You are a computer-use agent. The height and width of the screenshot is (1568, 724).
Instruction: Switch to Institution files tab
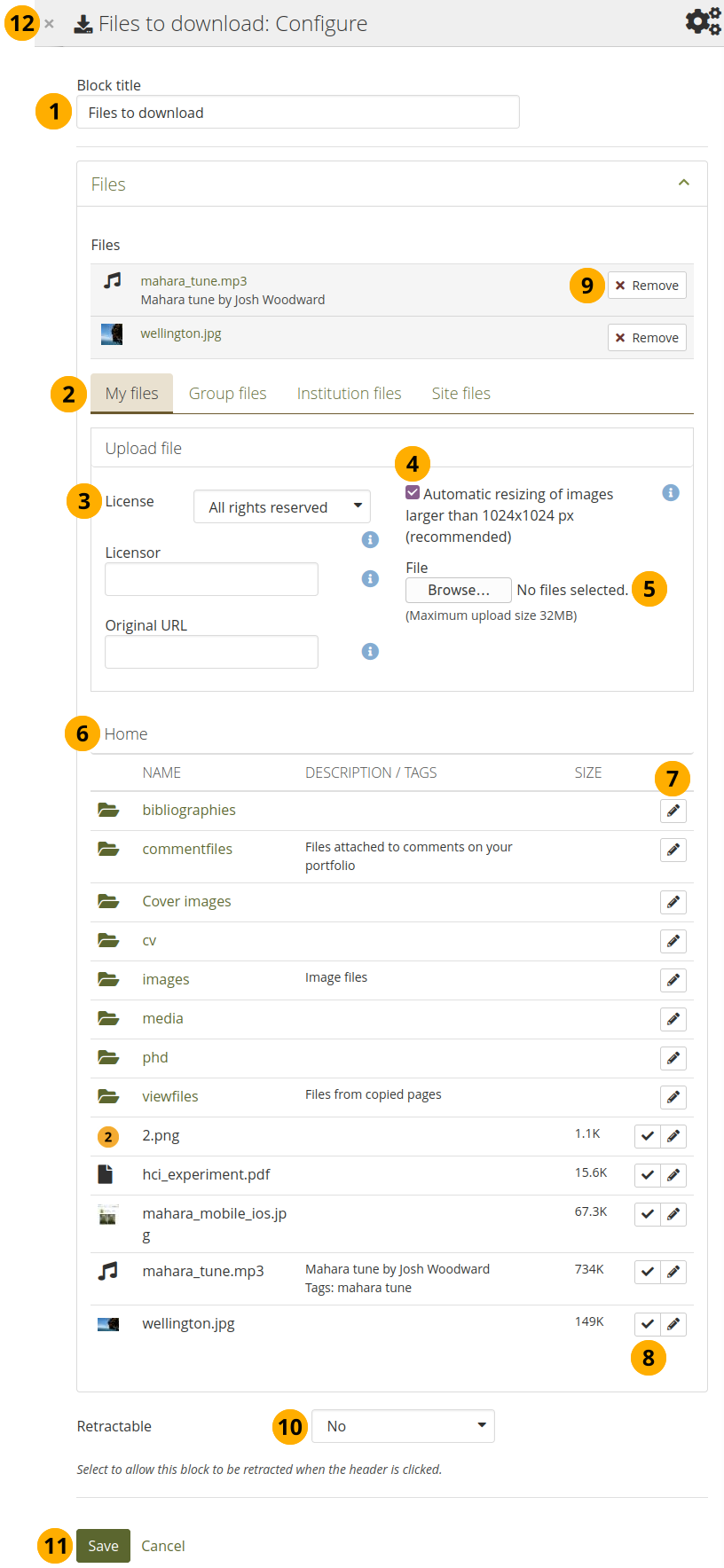(349, 394)
